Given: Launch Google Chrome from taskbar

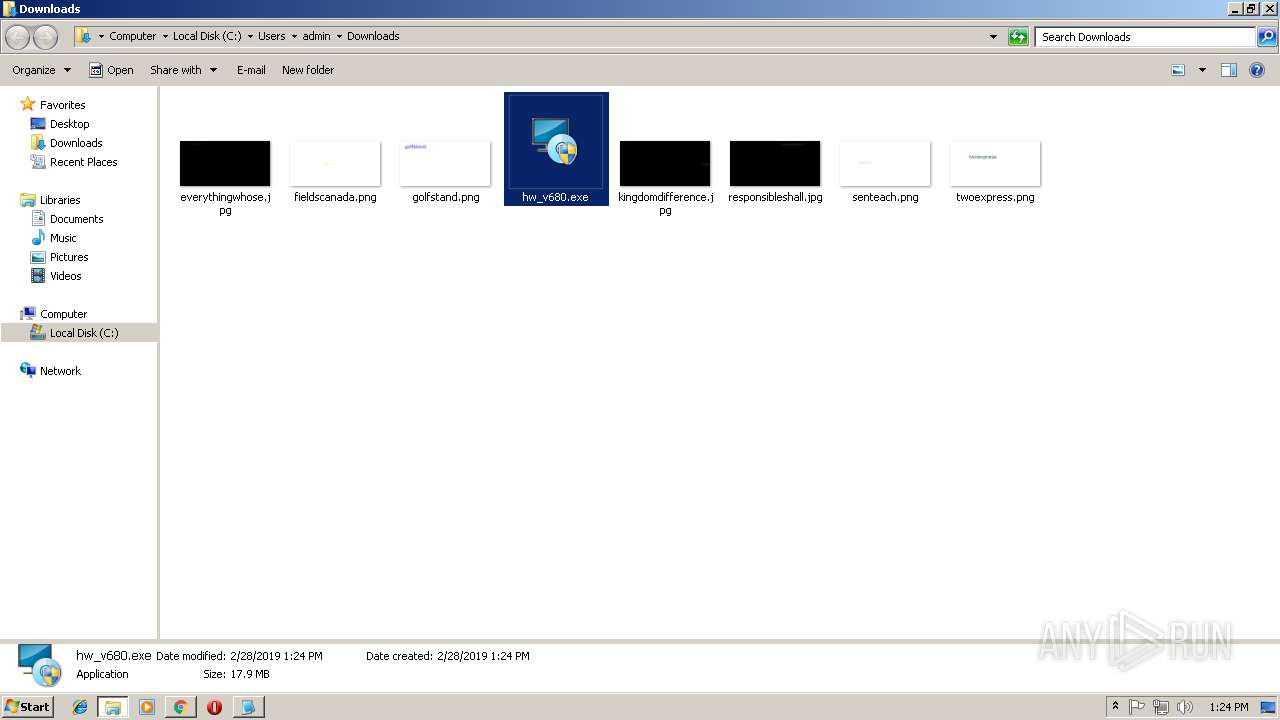Looking at the screenshot, I should pyautogui.click(x=180, y=707).
